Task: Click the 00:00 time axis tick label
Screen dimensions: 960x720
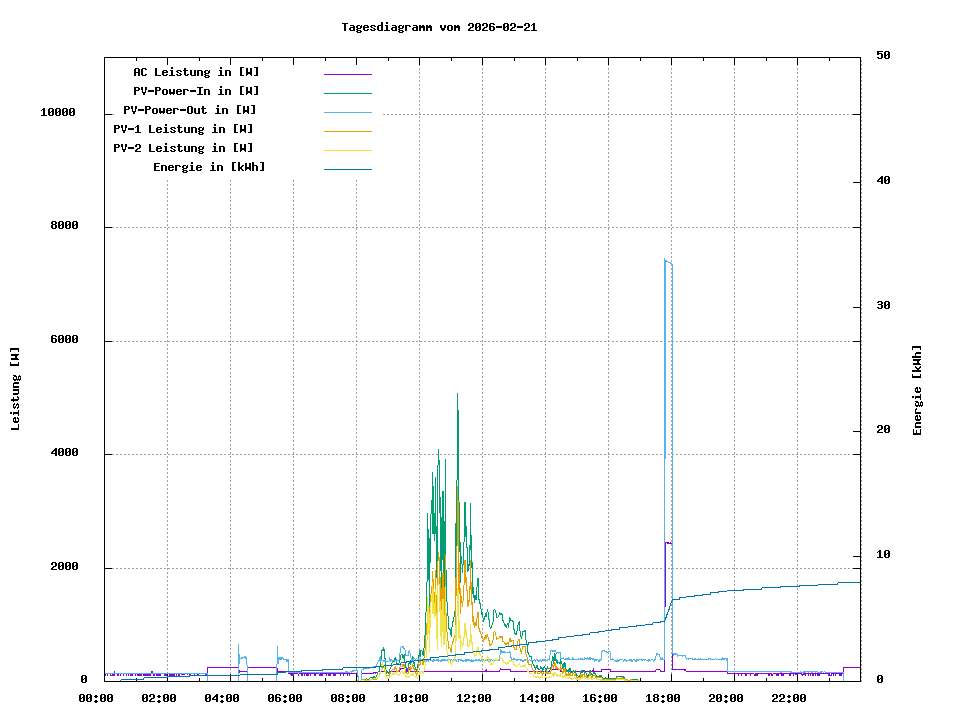Action: point(96,698)
